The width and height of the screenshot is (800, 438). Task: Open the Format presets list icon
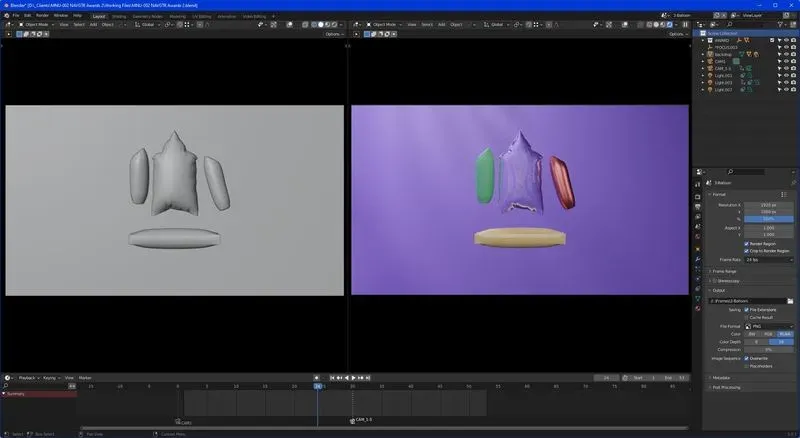pos(784,194)
